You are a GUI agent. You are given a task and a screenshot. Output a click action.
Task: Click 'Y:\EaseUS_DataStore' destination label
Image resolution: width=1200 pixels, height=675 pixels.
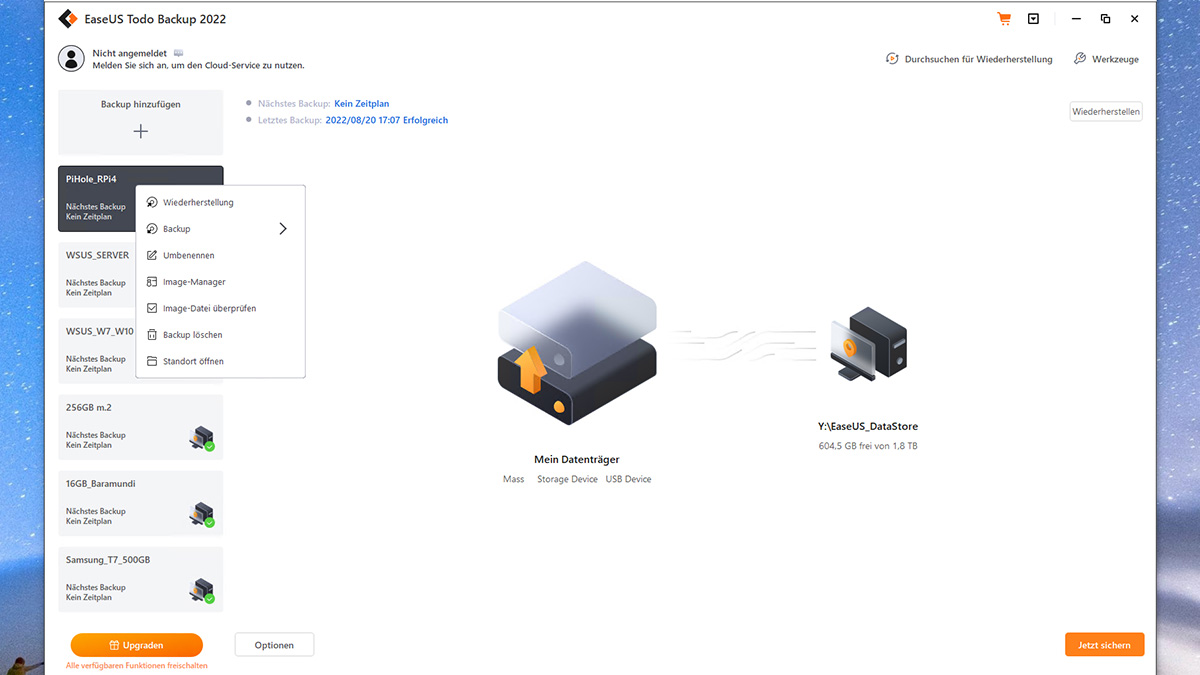[x=868, y=427]
